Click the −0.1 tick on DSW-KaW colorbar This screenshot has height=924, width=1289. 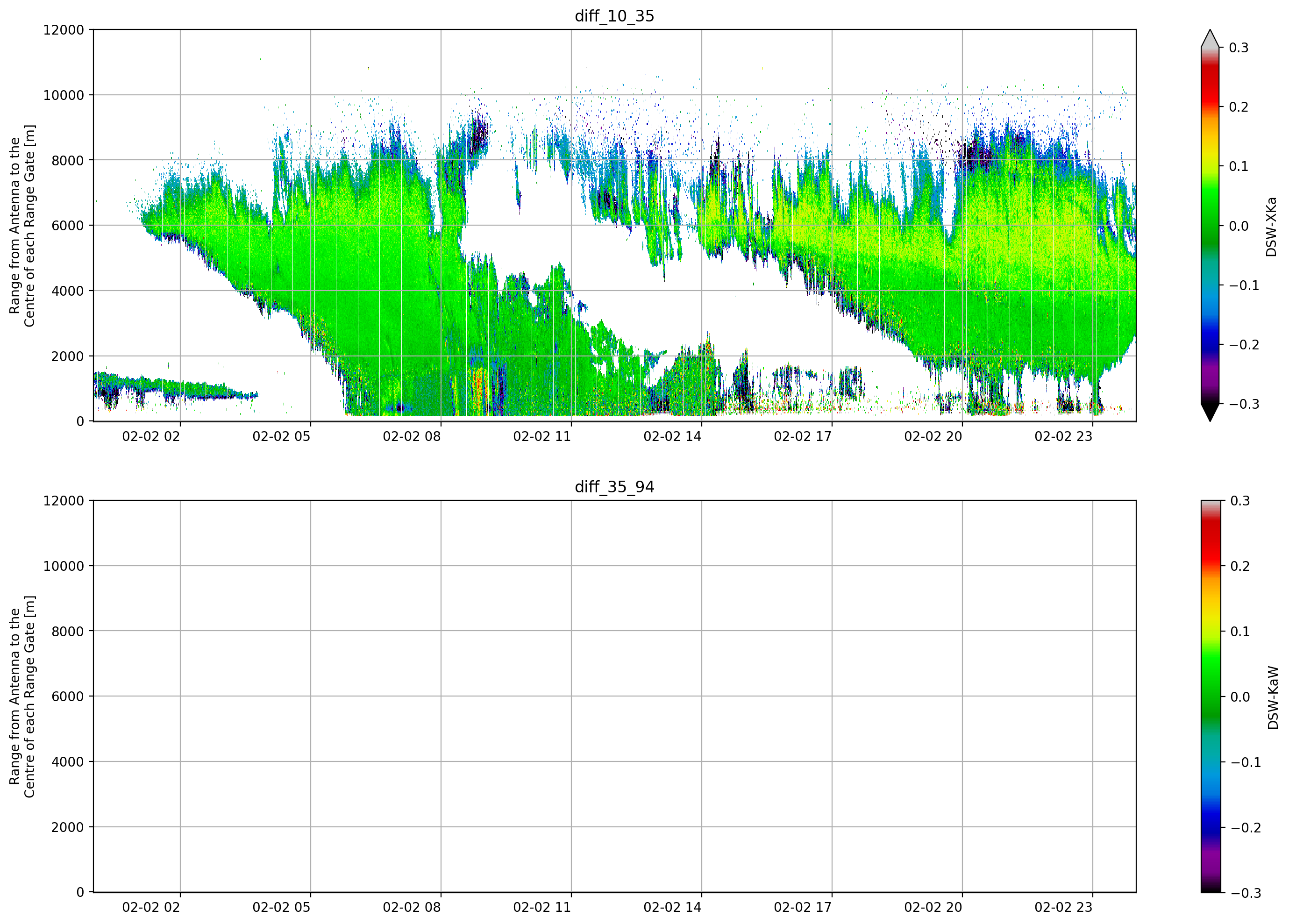tap(1245, 762)
